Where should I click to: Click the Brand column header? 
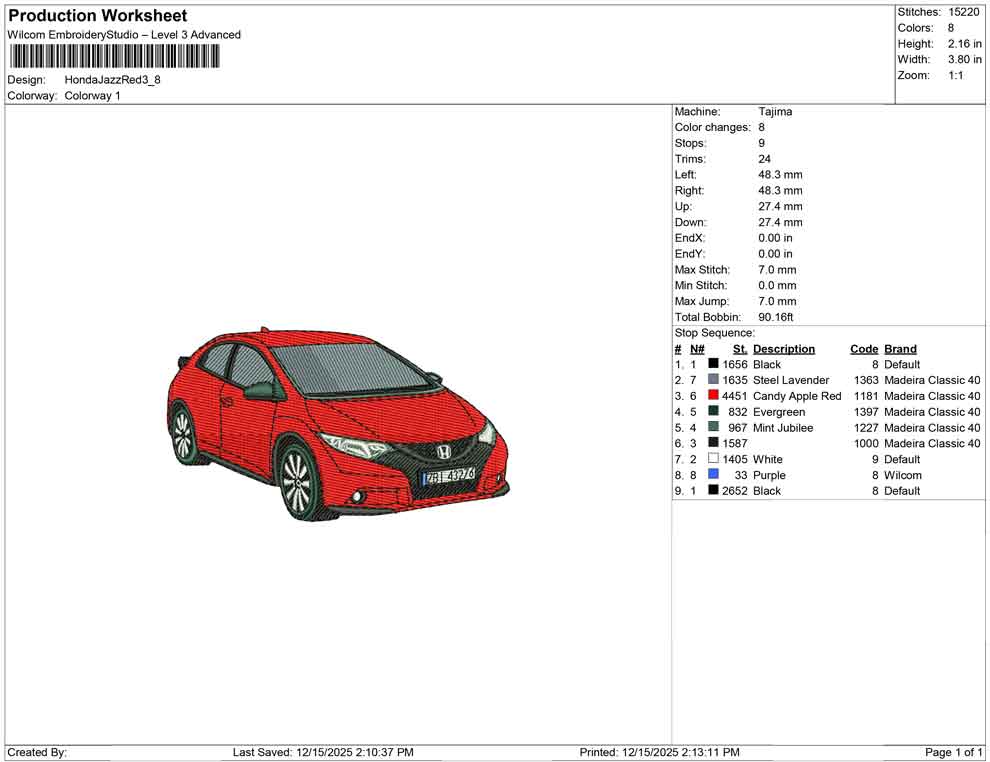coord(899,348)
